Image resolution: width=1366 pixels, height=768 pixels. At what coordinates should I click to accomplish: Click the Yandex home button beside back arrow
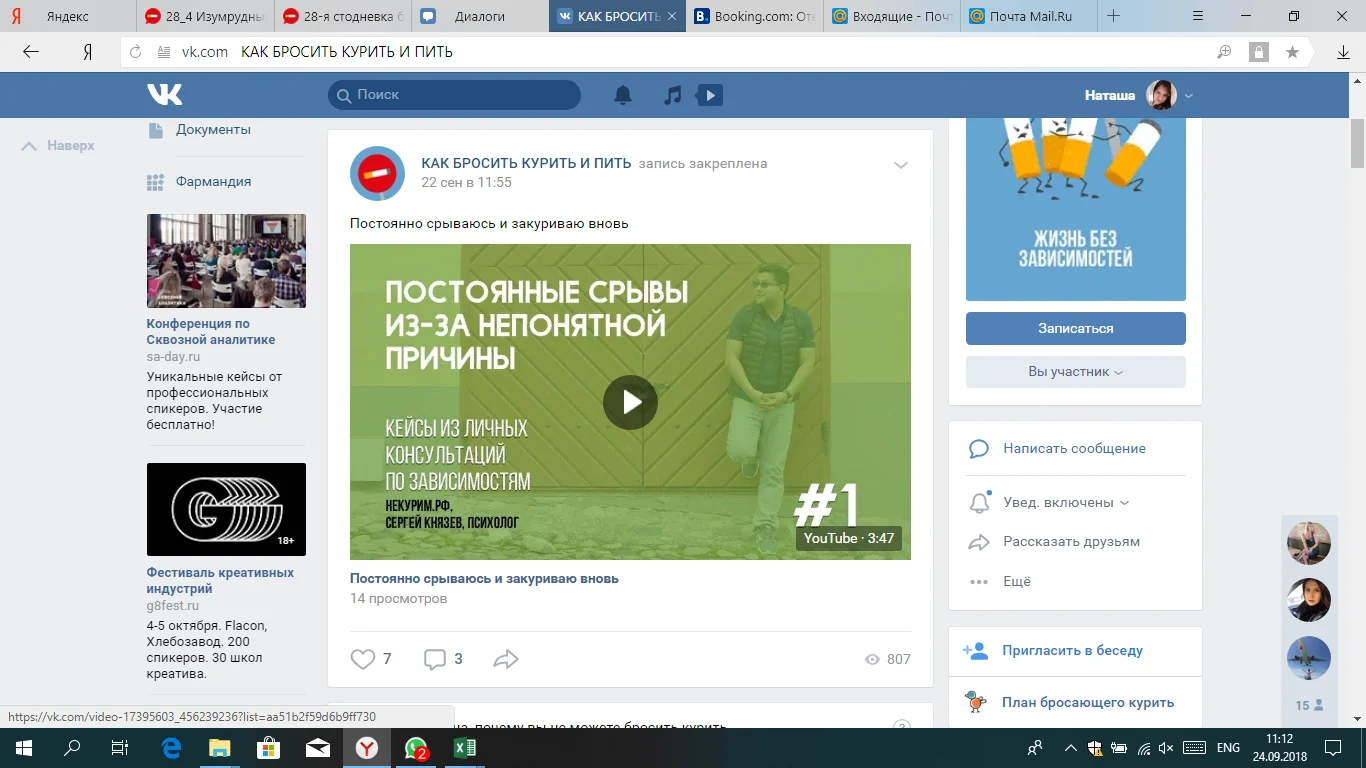88,52
